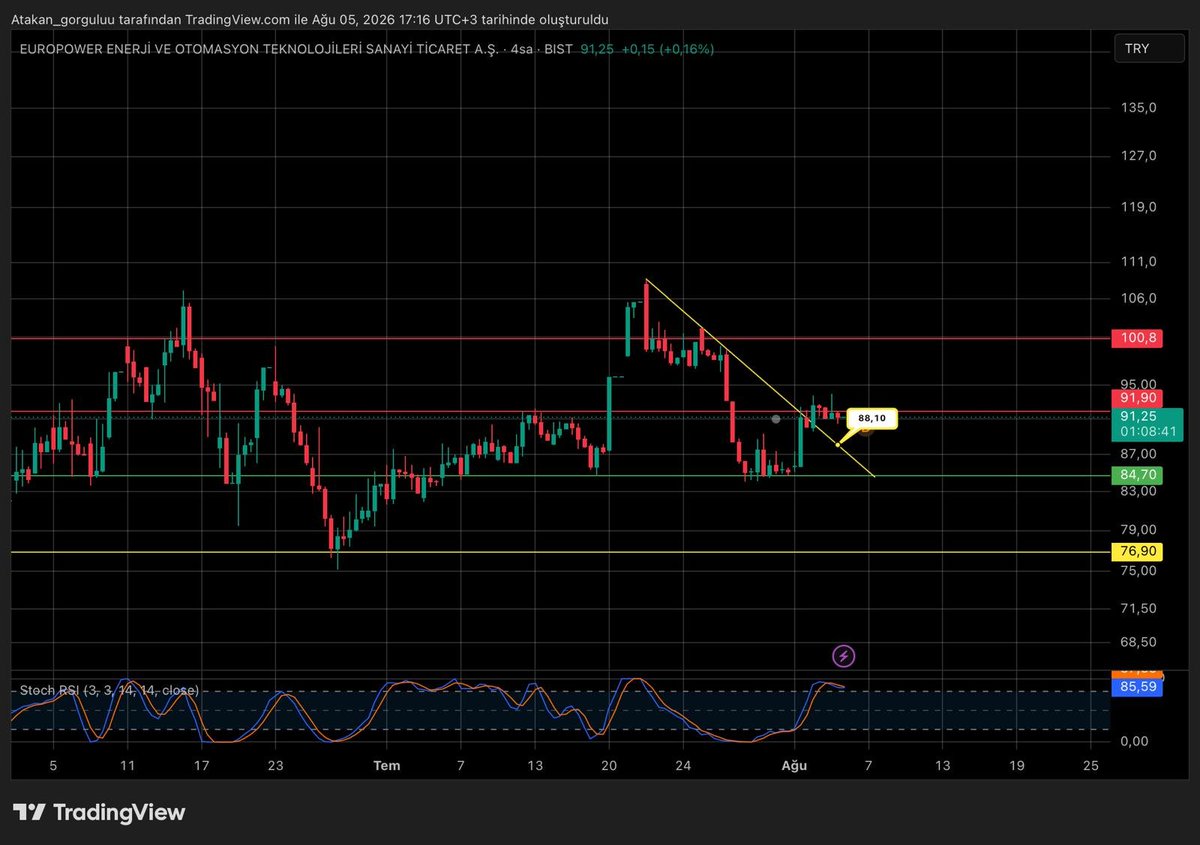Click the 71,50 price axis label

(x=1139, y=608)
